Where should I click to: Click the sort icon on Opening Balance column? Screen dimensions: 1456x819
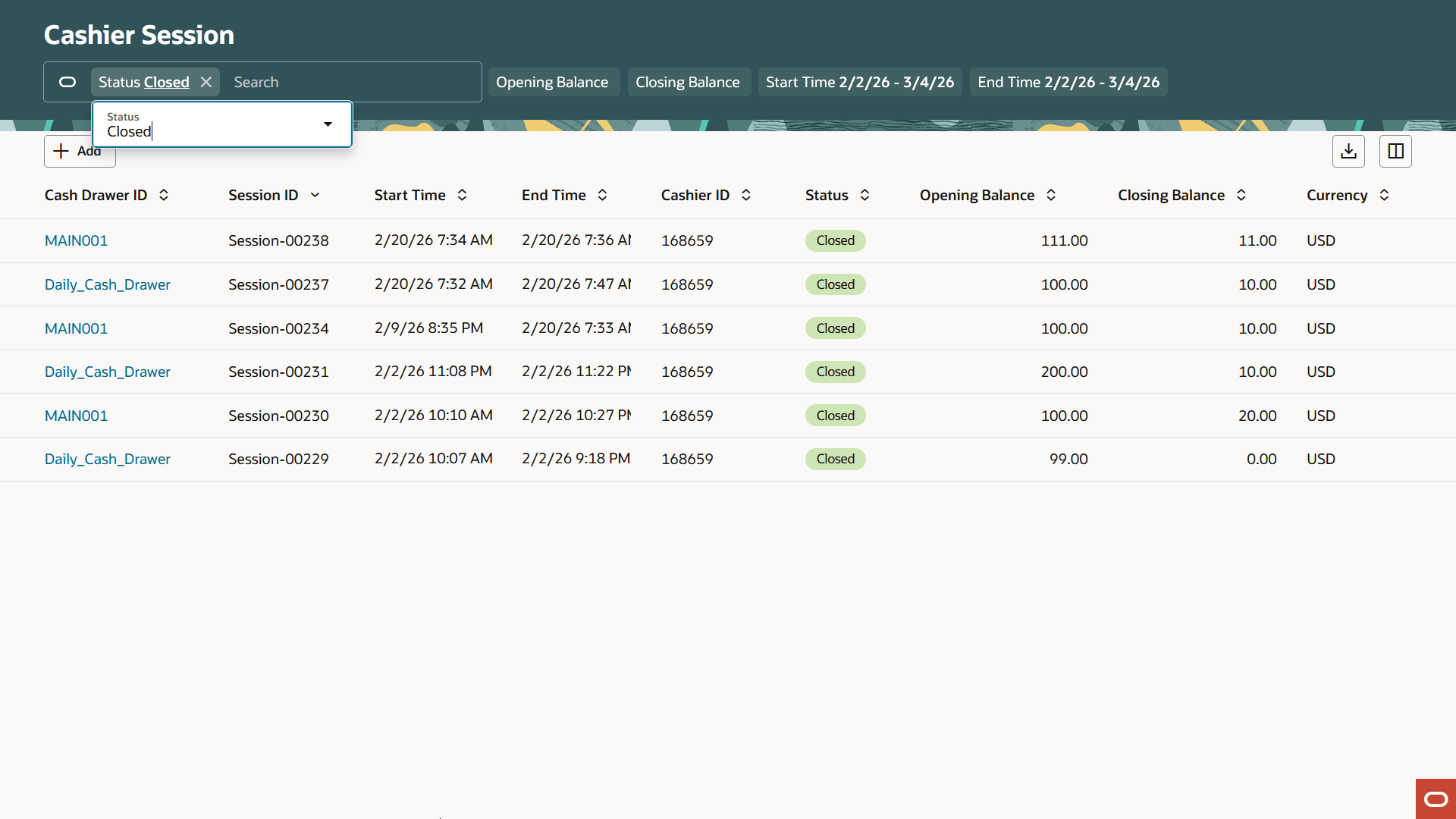1051,195
